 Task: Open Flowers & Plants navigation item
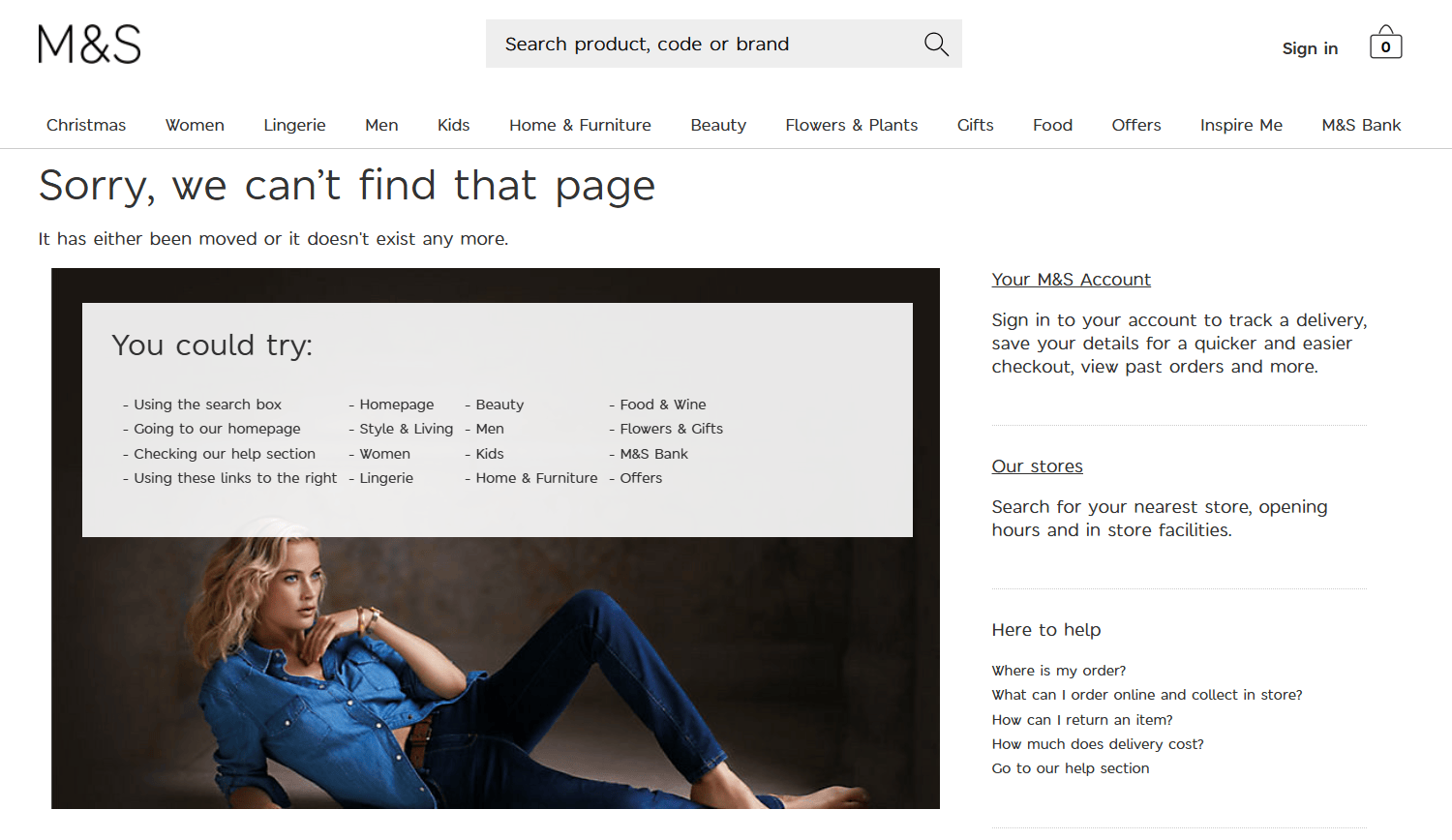click(851, 125)
